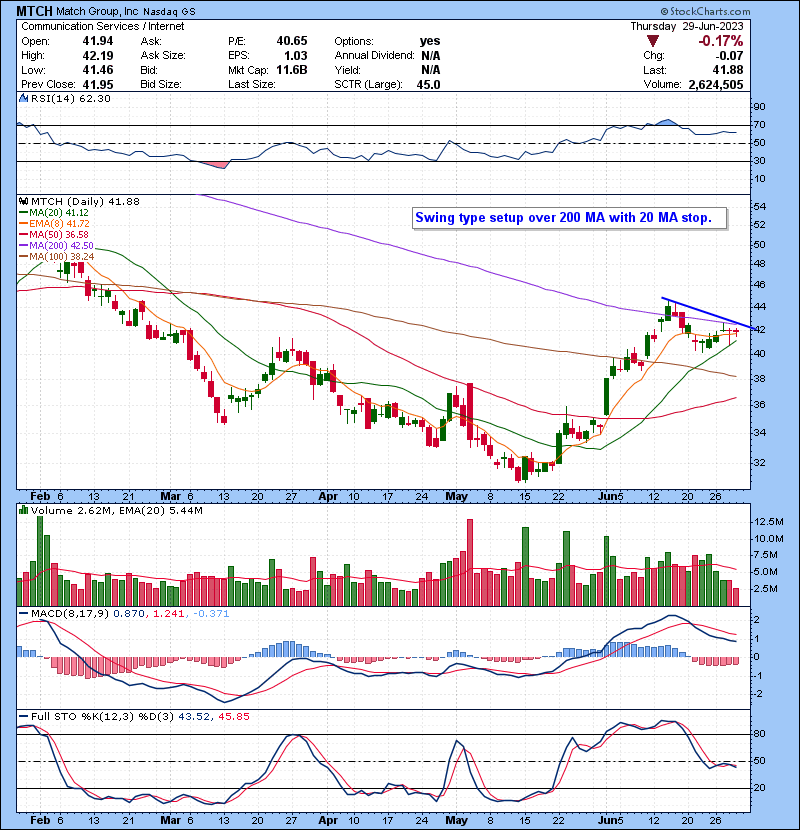Click the RSI panel line-chart icon
800x830 pixels.
tap(23, 98)
